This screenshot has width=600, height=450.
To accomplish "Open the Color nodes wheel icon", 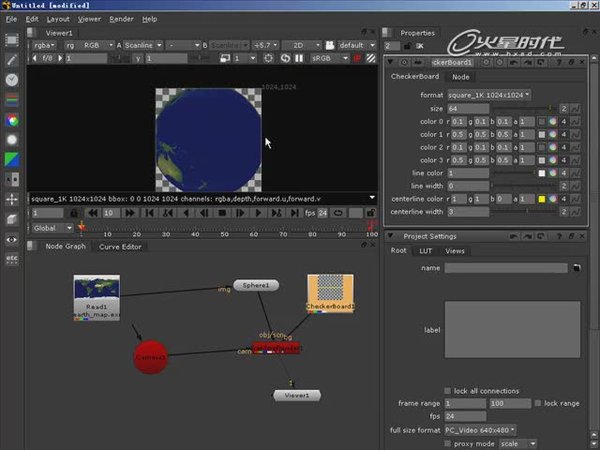I will click(x=12, y=120).
